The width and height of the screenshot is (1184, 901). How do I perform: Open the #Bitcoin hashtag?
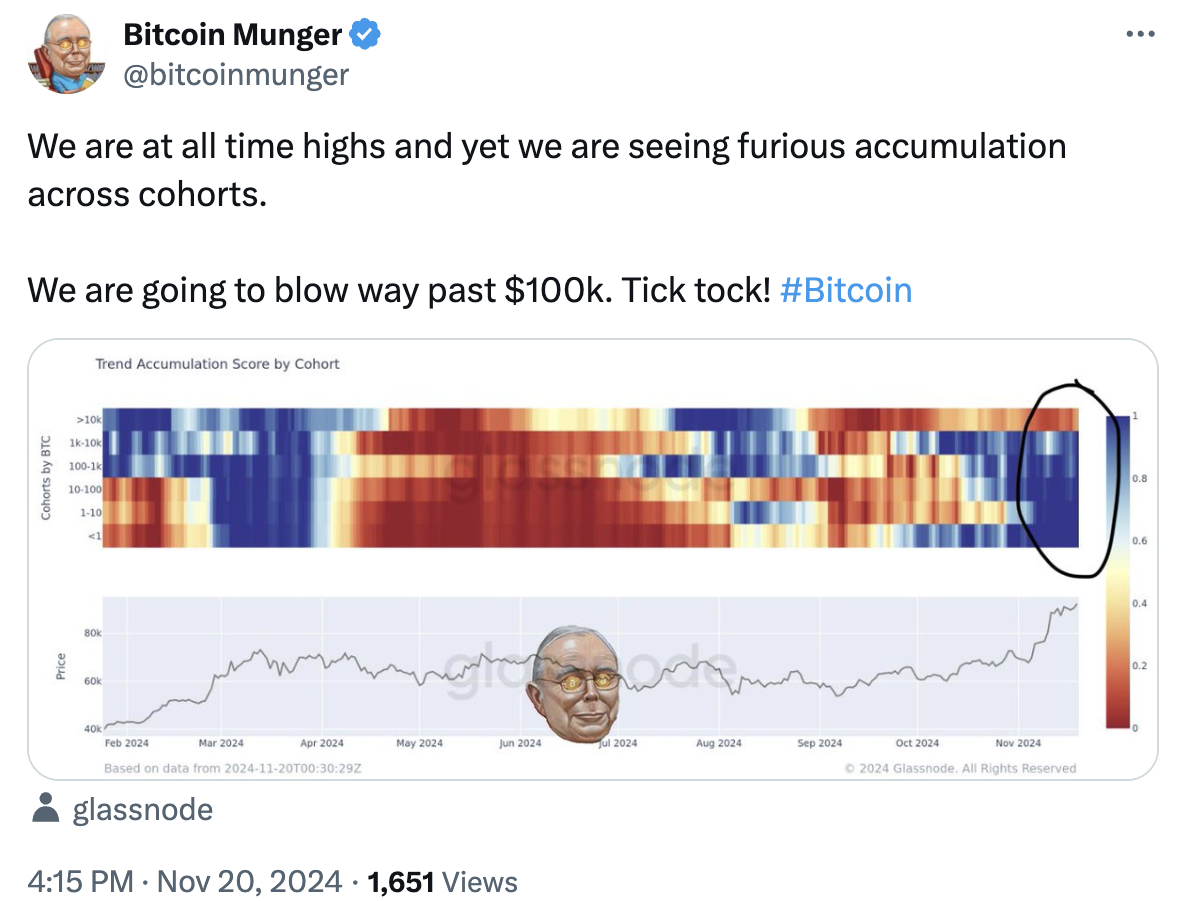844,290
